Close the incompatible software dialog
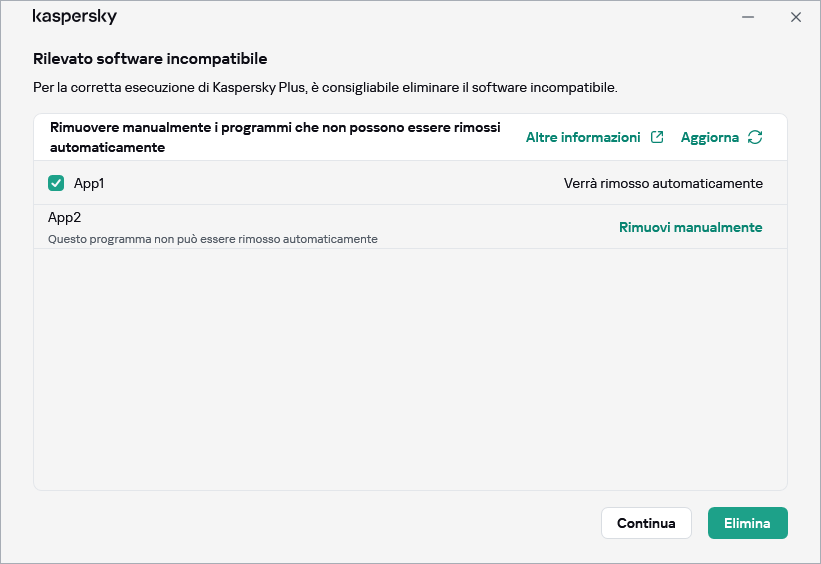The width and height of the screenshot is (821, 564). [x=796, y=17]
